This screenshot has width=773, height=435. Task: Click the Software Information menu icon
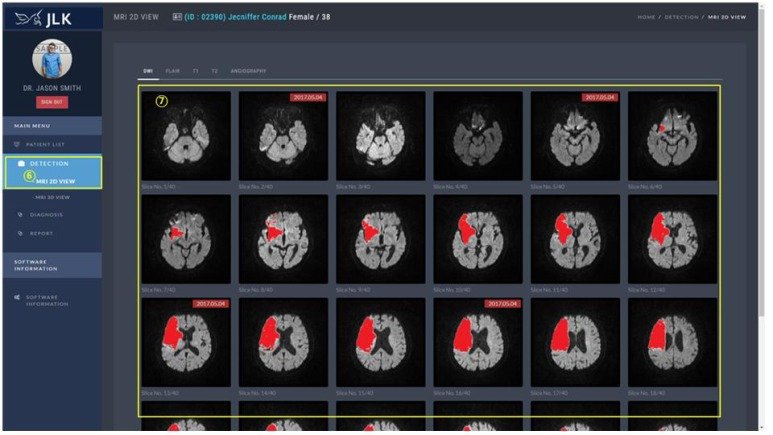[x=17, y=298]
